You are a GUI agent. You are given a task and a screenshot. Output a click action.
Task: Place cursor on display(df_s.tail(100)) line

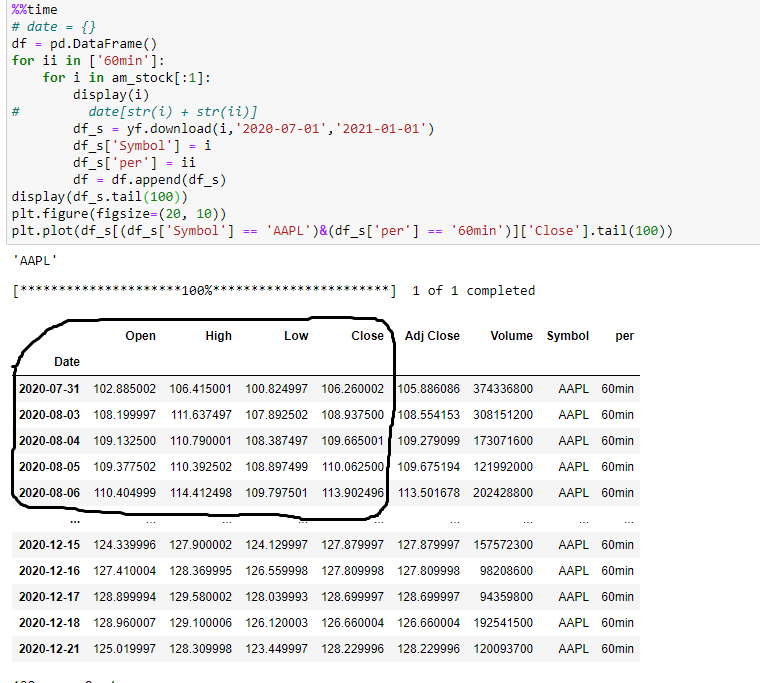99,197
